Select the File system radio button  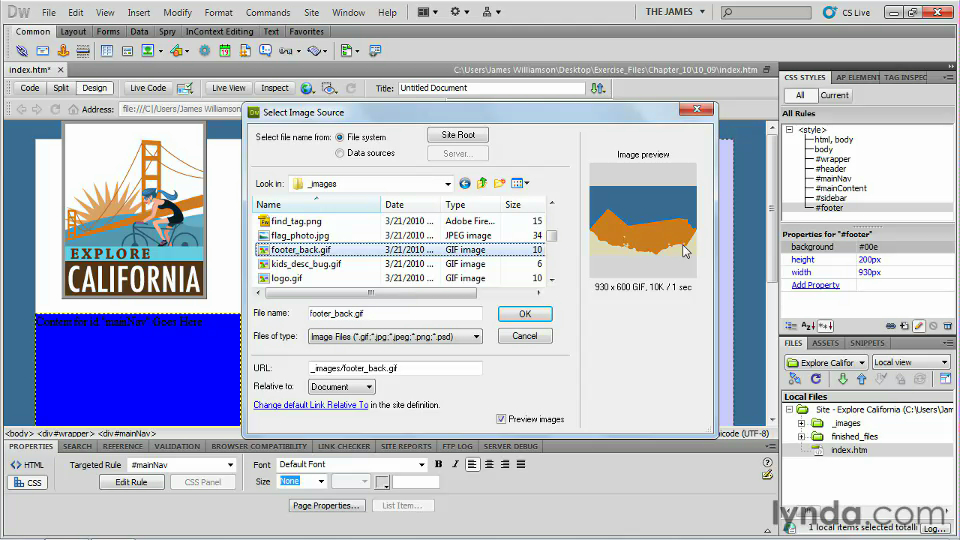point(339,137)
